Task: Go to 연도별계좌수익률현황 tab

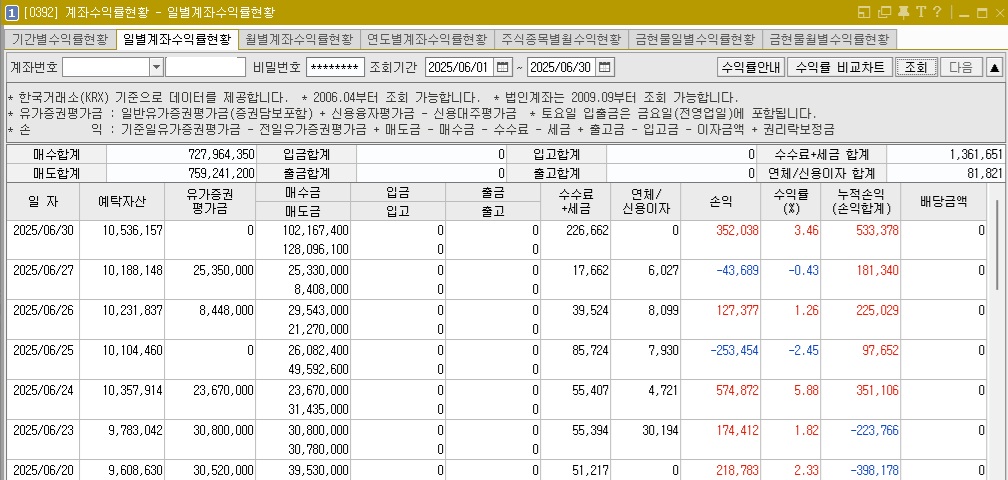Action: 428,39
